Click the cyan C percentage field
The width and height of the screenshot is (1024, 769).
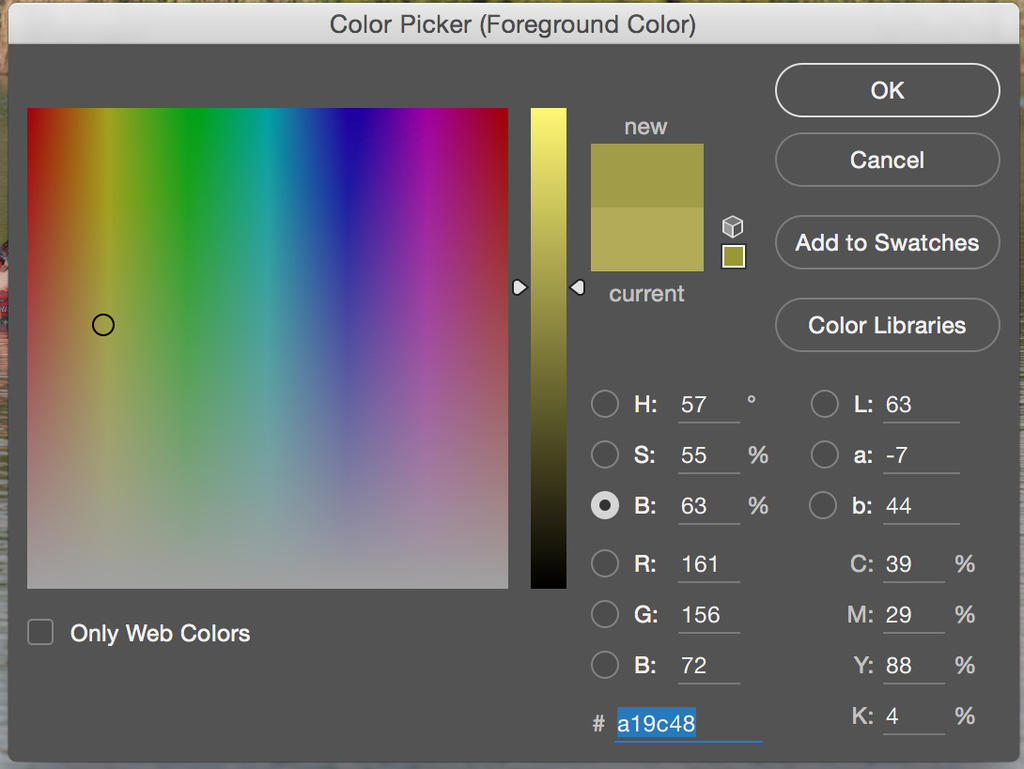coord(912,564)
